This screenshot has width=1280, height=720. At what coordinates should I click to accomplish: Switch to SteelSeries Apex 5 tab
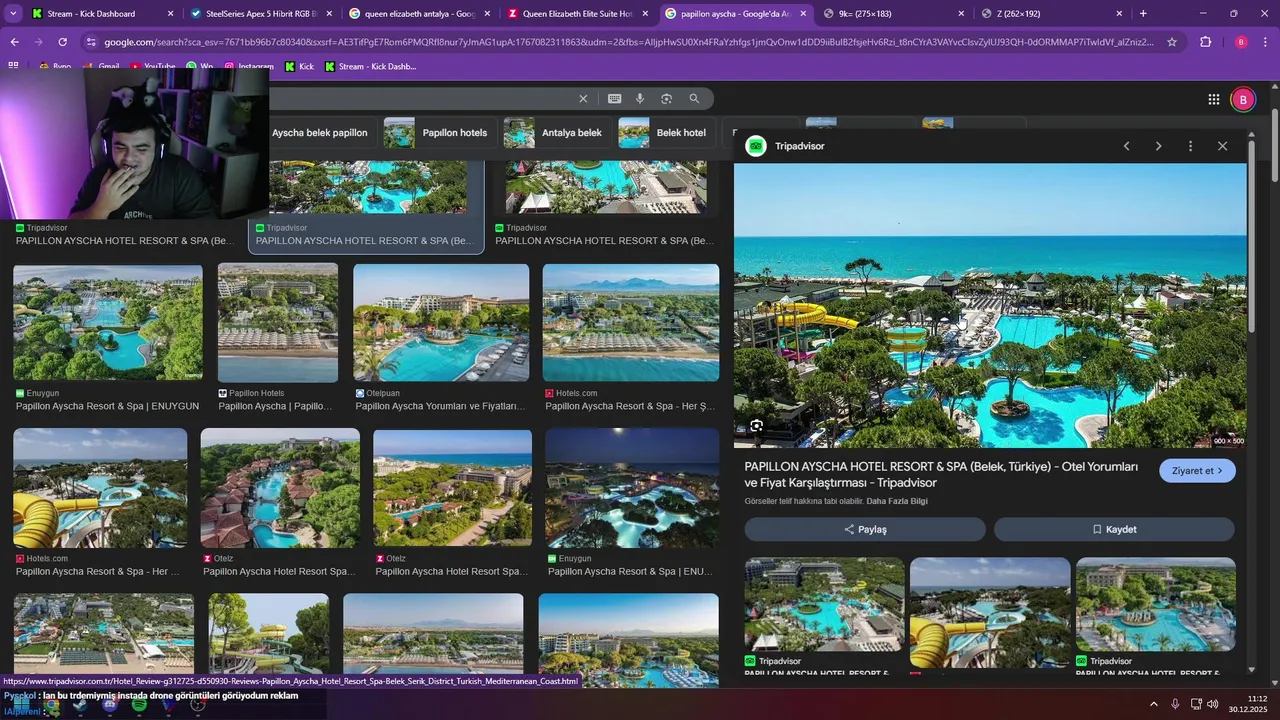pos(262,14)
